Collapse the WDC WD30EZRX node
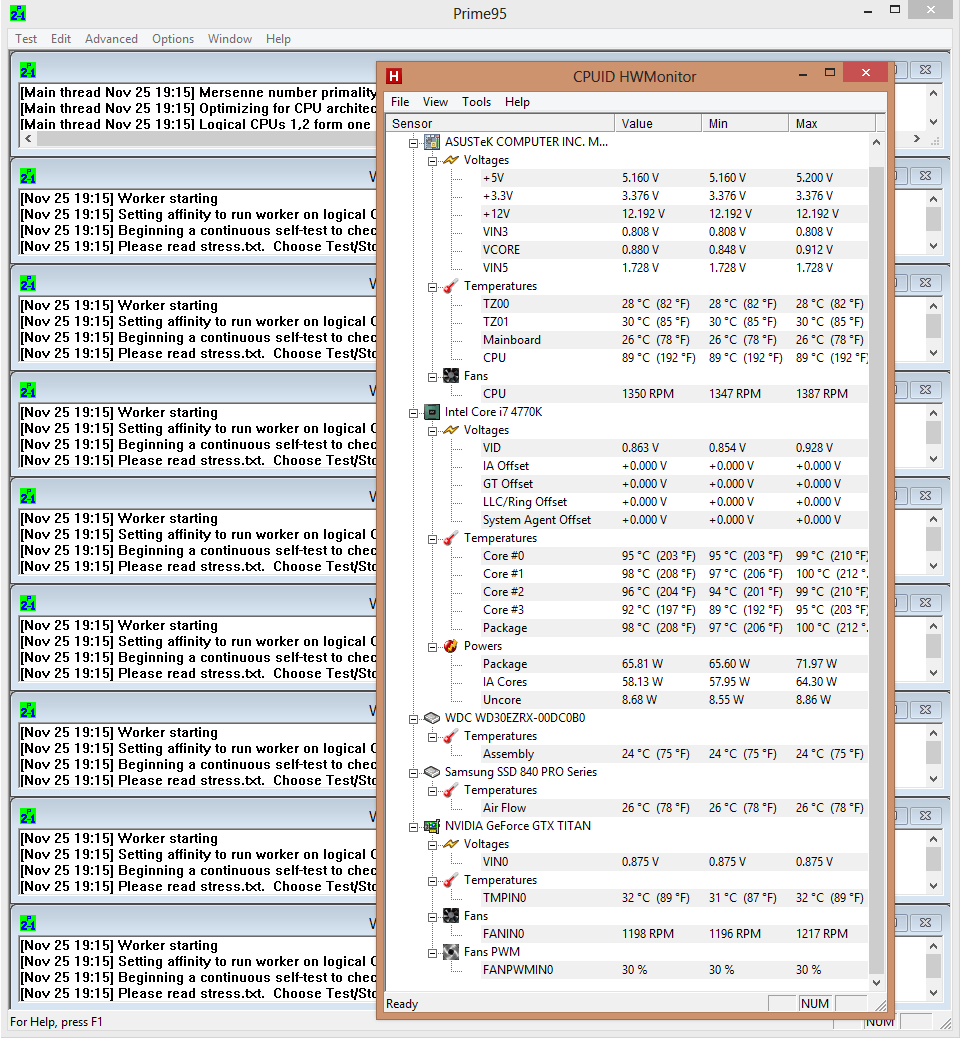Viewport: 962px width, 1038px height. click(x=413, y=719)
